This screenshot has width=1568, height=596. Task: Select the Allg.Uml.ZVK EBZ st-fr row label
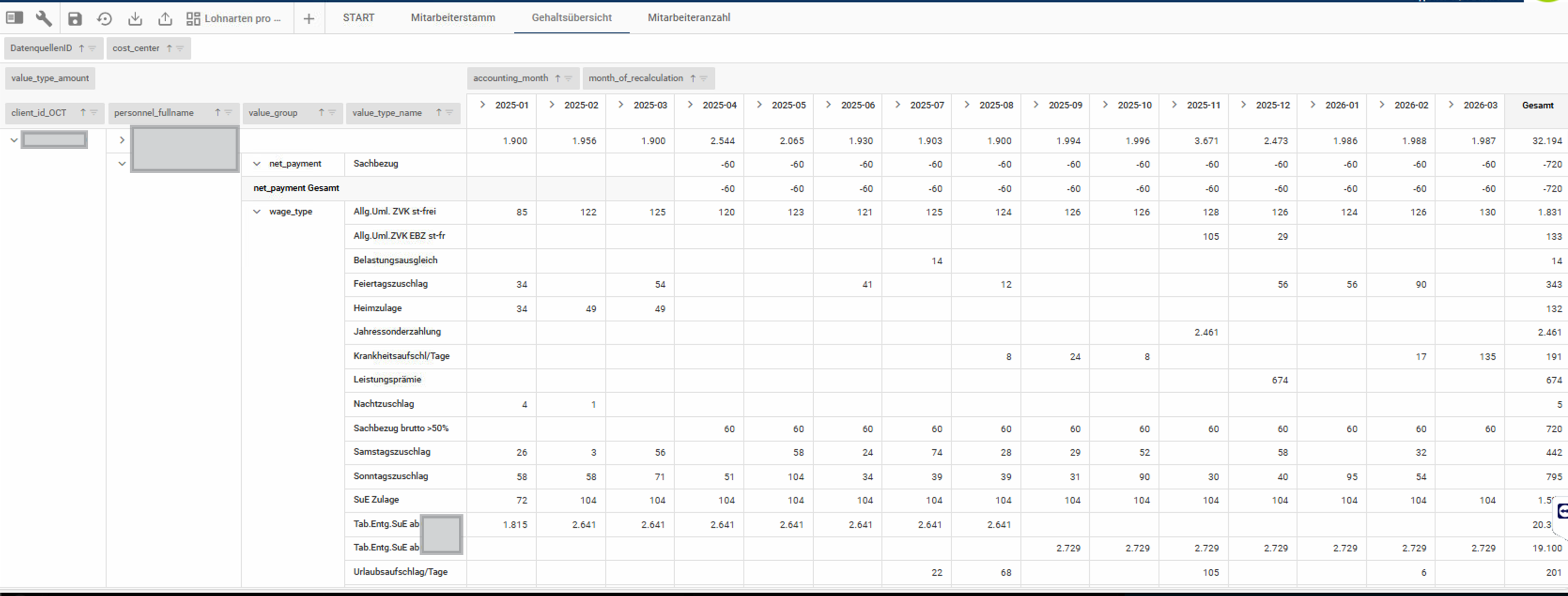click(399, 236)
